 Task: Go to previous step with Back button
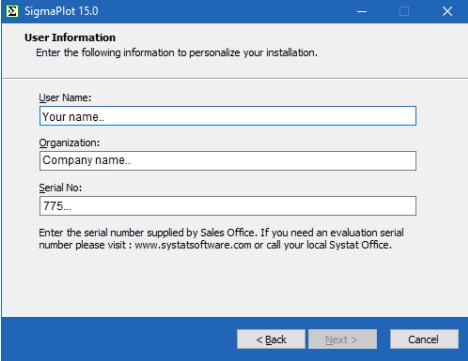pyautogui.click(x=271, y=339)
